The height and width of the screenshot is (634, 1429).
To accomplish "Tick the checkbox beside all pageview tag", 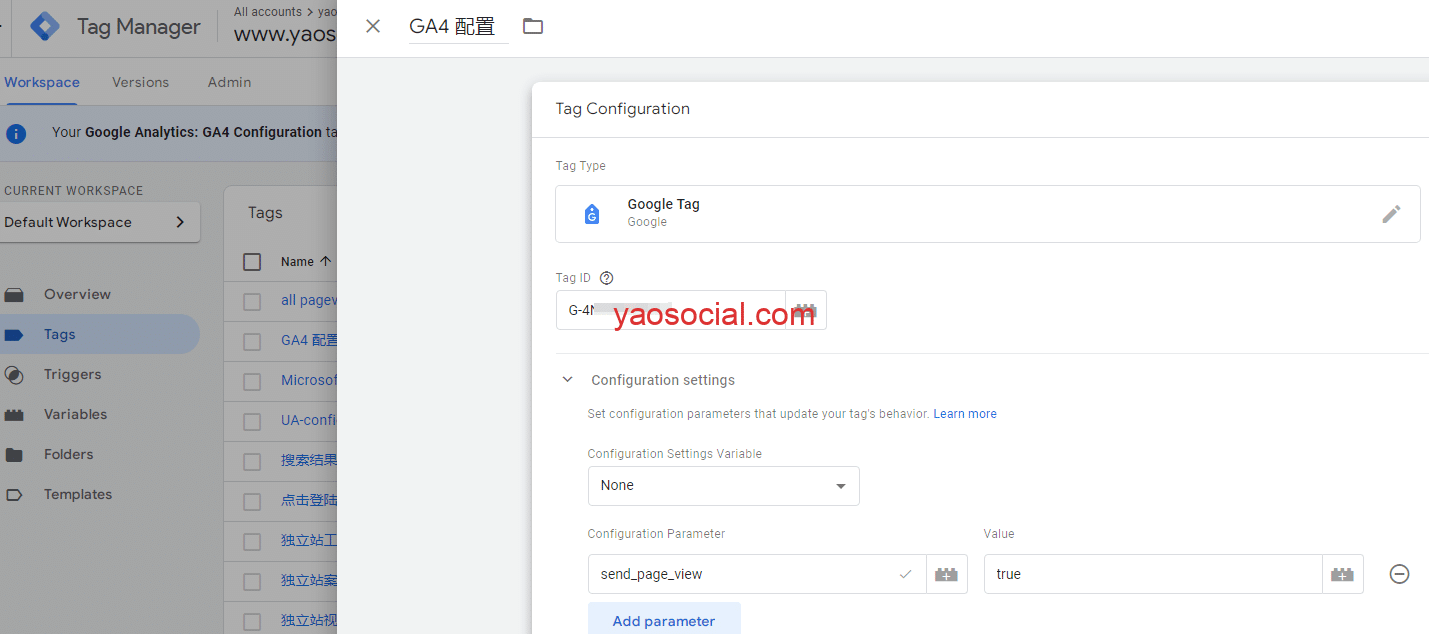I will [x=252, y=301].
